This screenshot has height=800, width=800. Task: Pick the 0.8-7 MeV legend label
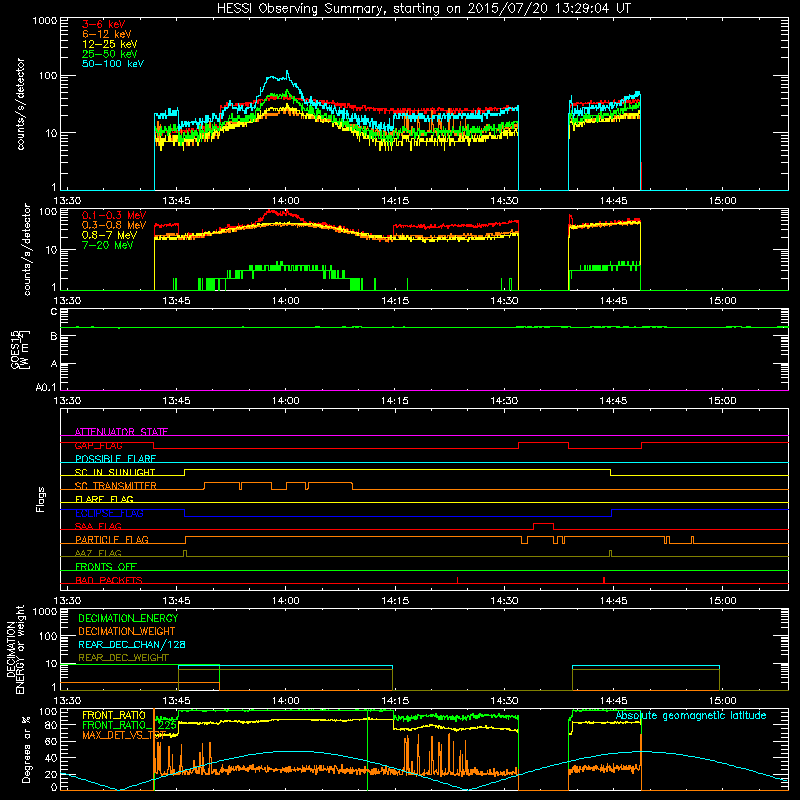(x=109, y=235)
